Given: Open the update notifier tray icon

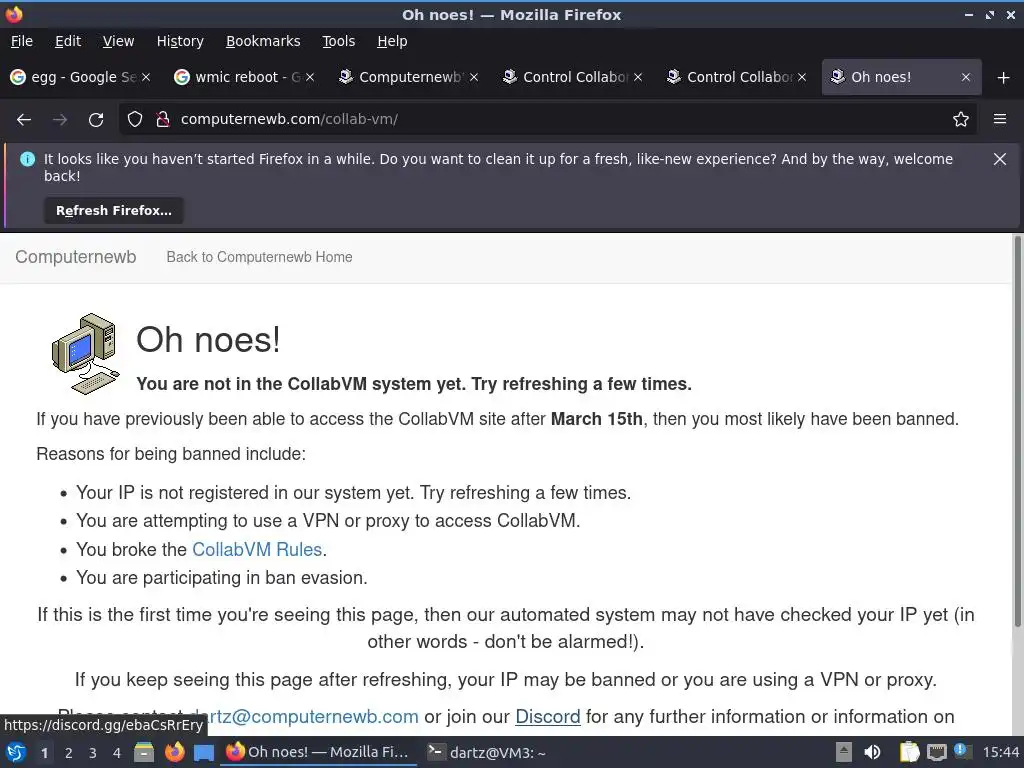Looking at the screenshot, I should pos(961,750).
